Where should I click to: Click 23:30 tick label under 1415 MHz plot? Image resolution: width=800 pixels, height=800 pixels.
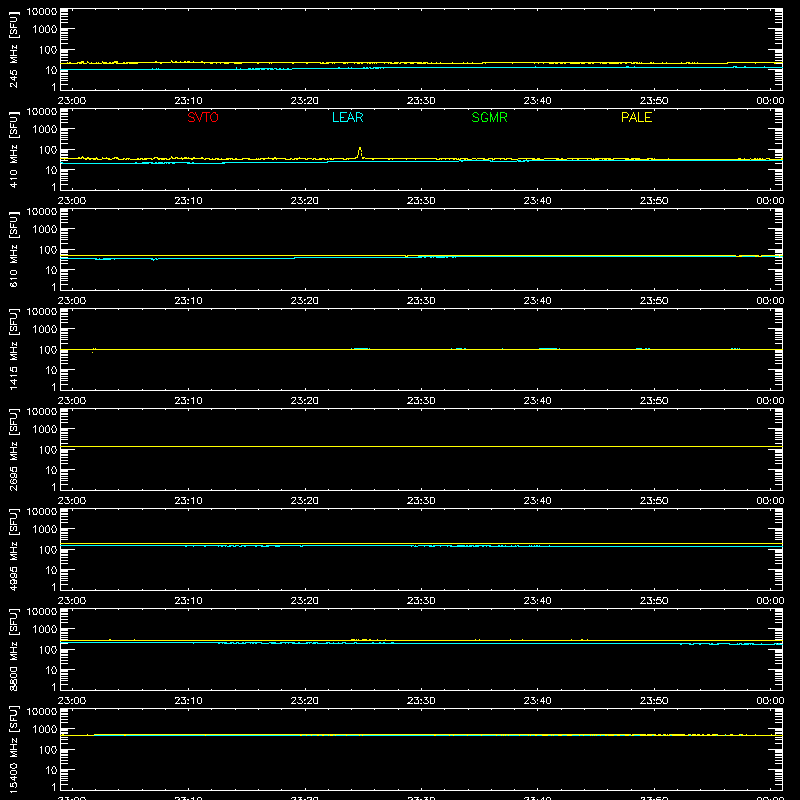pos(421,401)
